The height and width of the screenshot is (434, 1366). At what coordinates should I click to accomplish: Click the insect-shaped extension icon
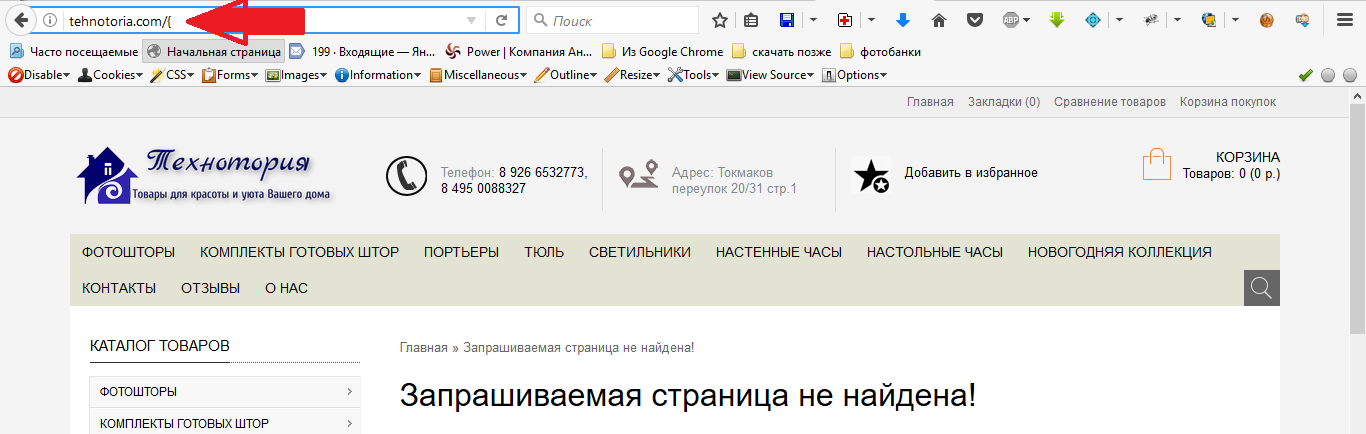tap(1151, 20)
